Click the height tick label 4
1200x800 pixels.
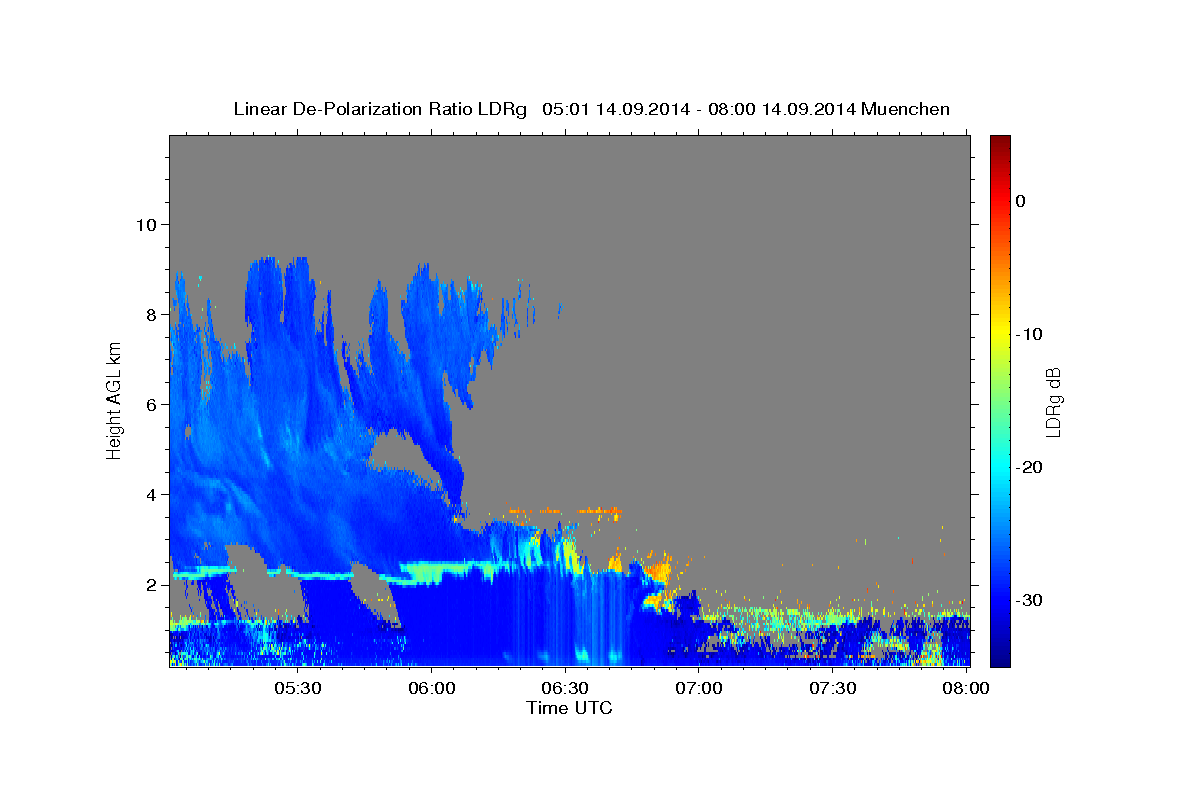149,494
